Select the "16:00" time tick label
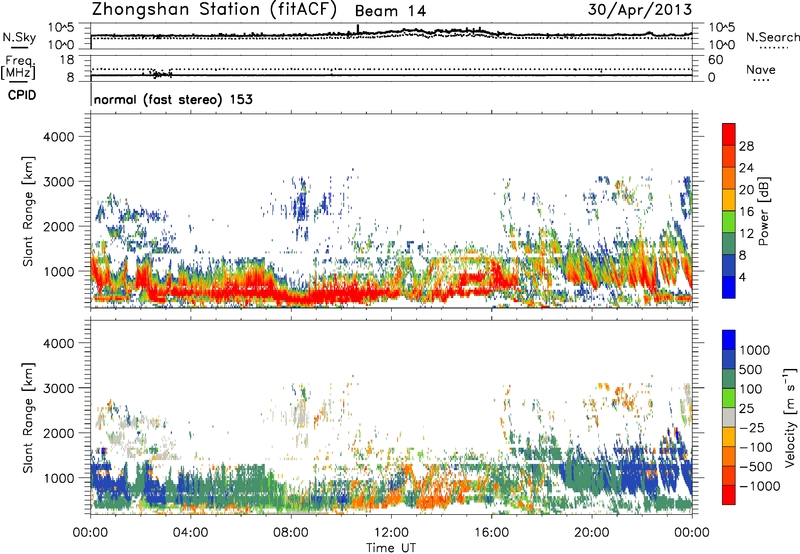This screenshot has height=554, width=800. click(x=491, y=533)
